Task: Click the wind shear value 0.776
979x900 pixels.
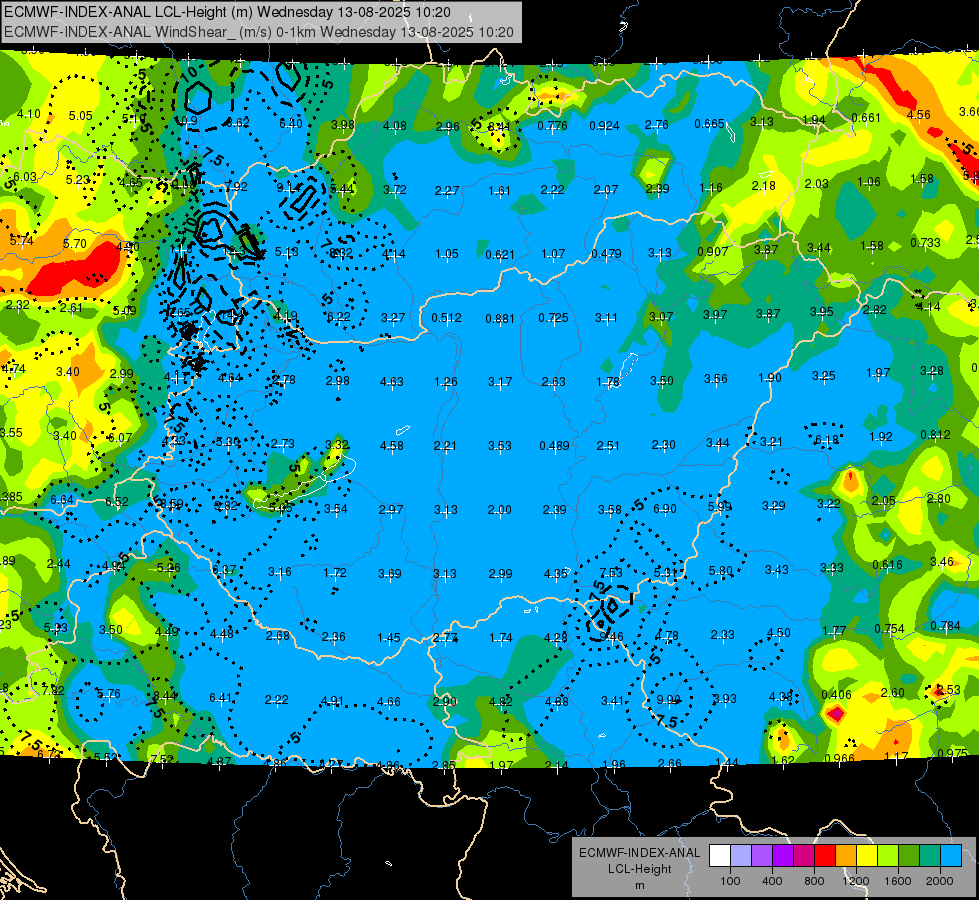Action: pos(553,126)
